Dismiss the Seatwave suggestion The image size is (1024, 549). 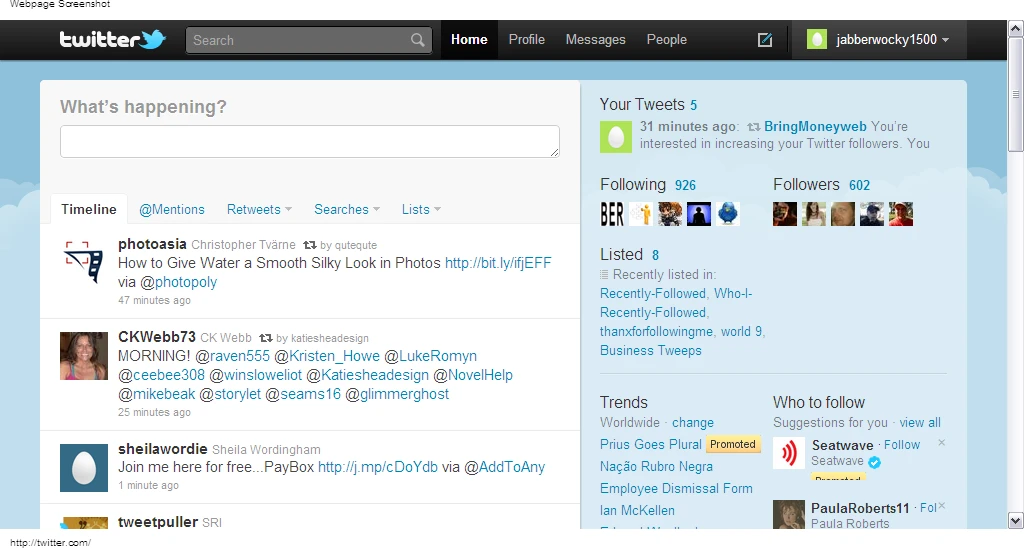(941, 443)
